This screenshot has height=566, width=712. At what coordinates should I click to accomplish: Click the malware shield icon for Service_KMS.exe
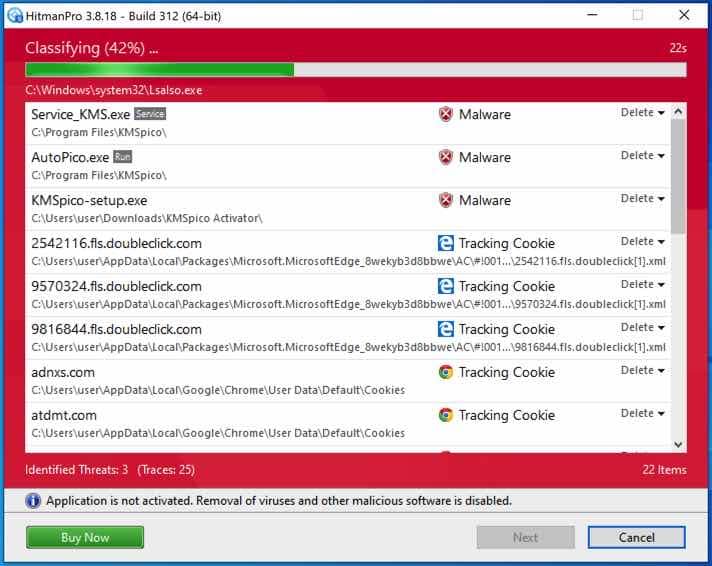coord(446,114)
